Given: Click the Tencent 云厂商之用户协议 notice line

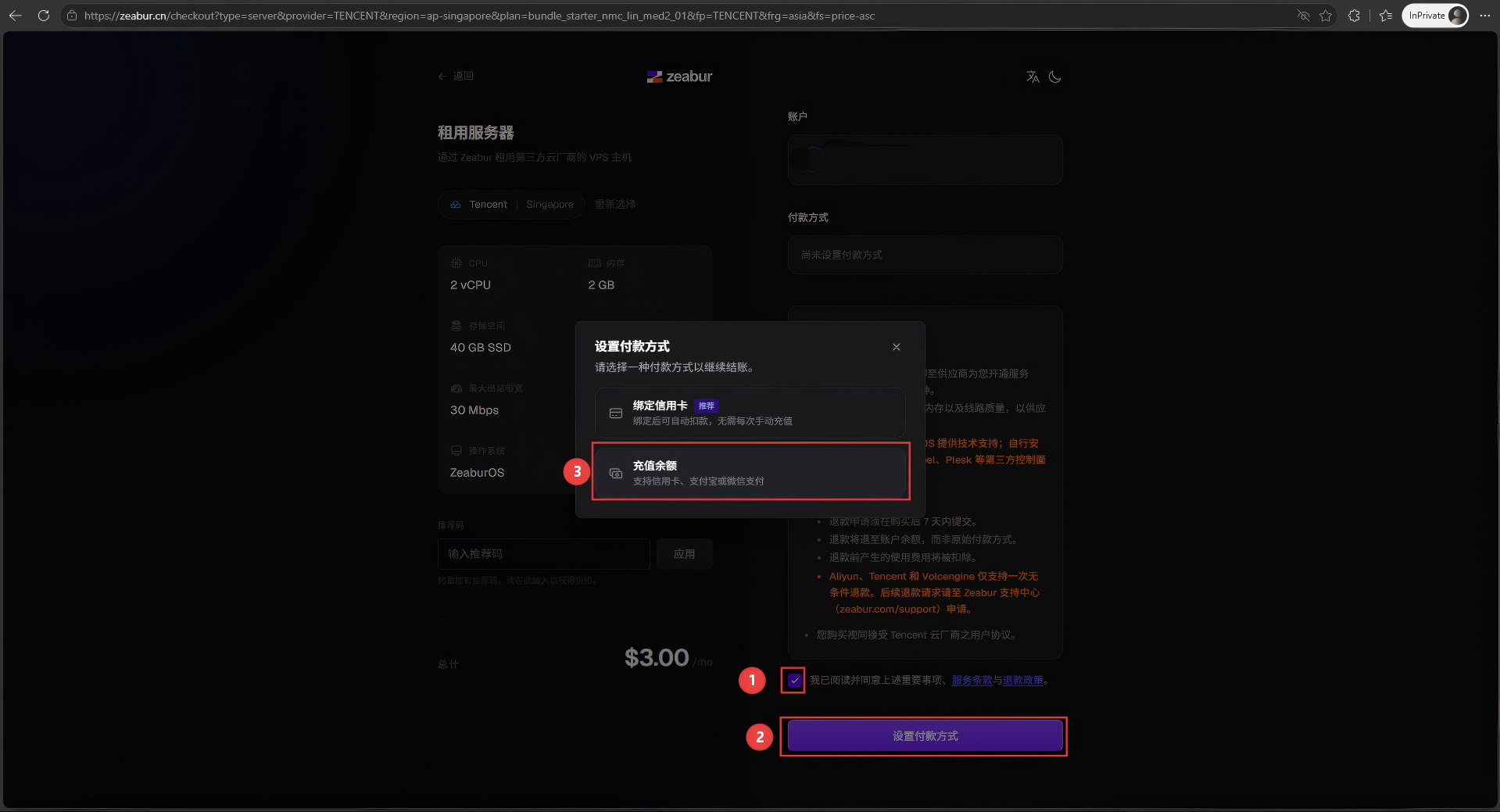Looking at the screenshot, I should (918, 635).
